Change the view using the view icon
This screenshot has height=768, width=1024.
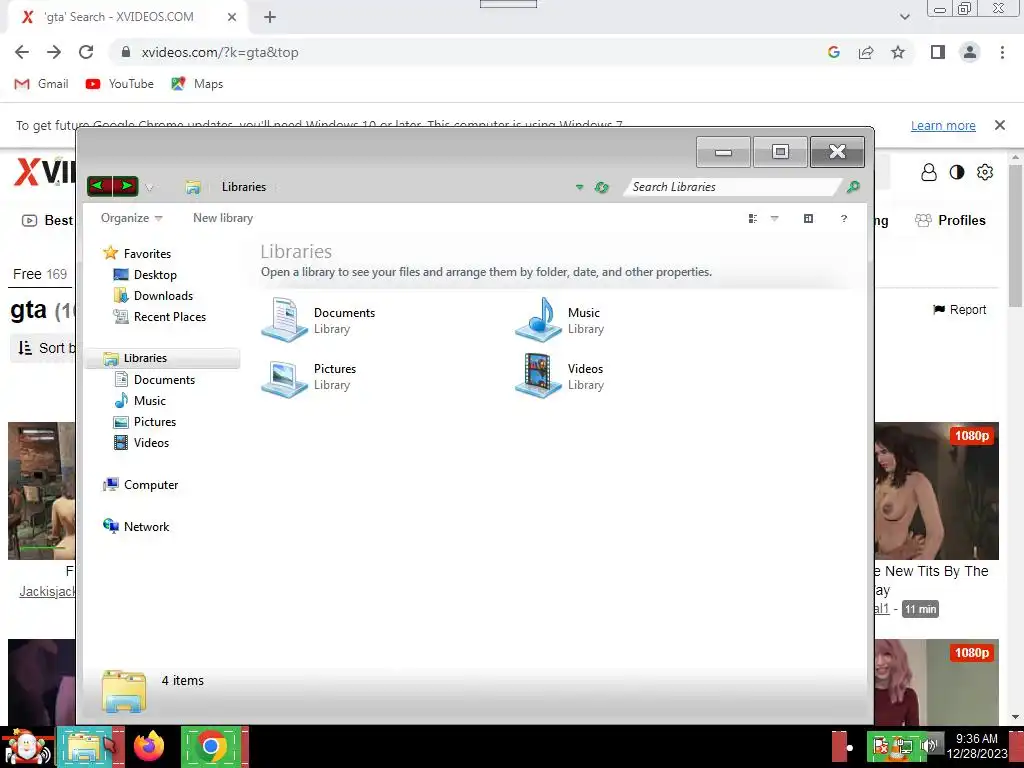point(753,219)
